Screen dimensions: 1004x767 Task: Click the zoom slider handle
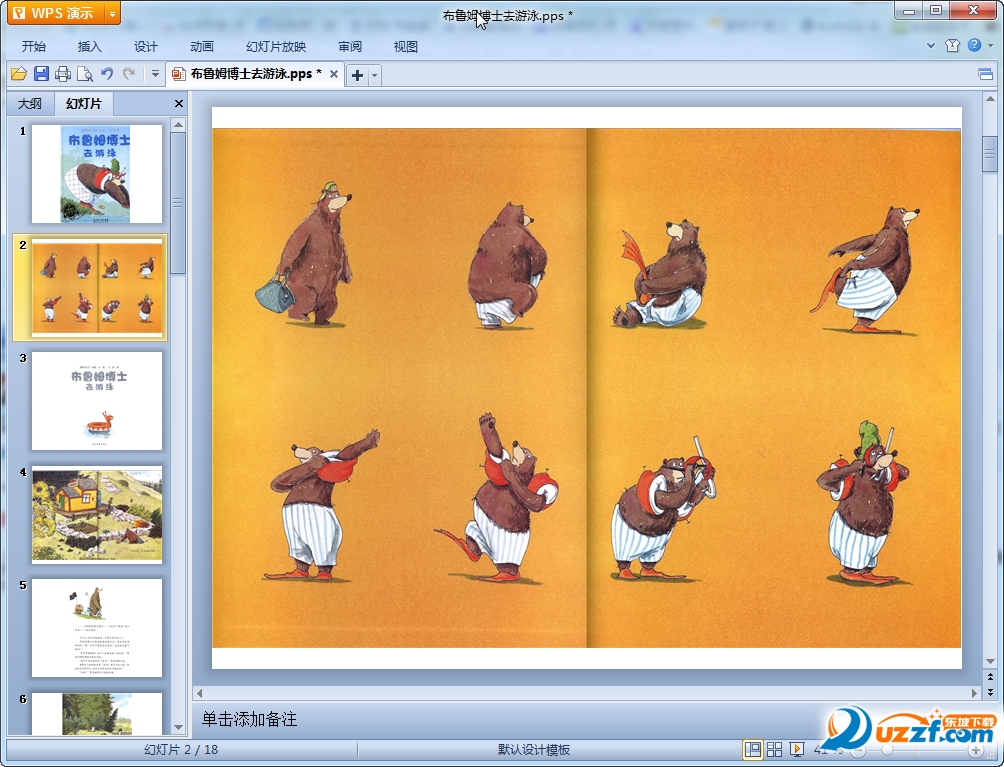(887, 750)
